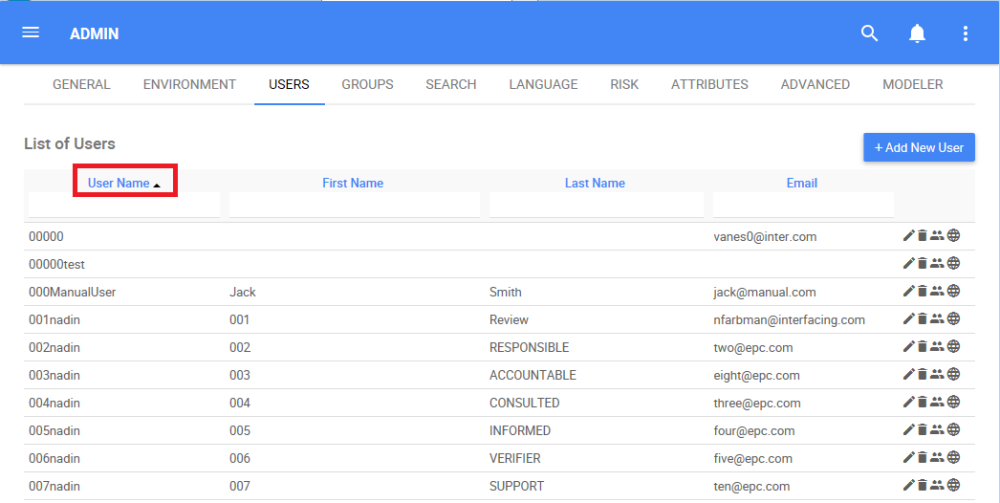Screen dimensions: 1000x503
Task: Open the hamburger navigation menu
Action: click(31, 33)
